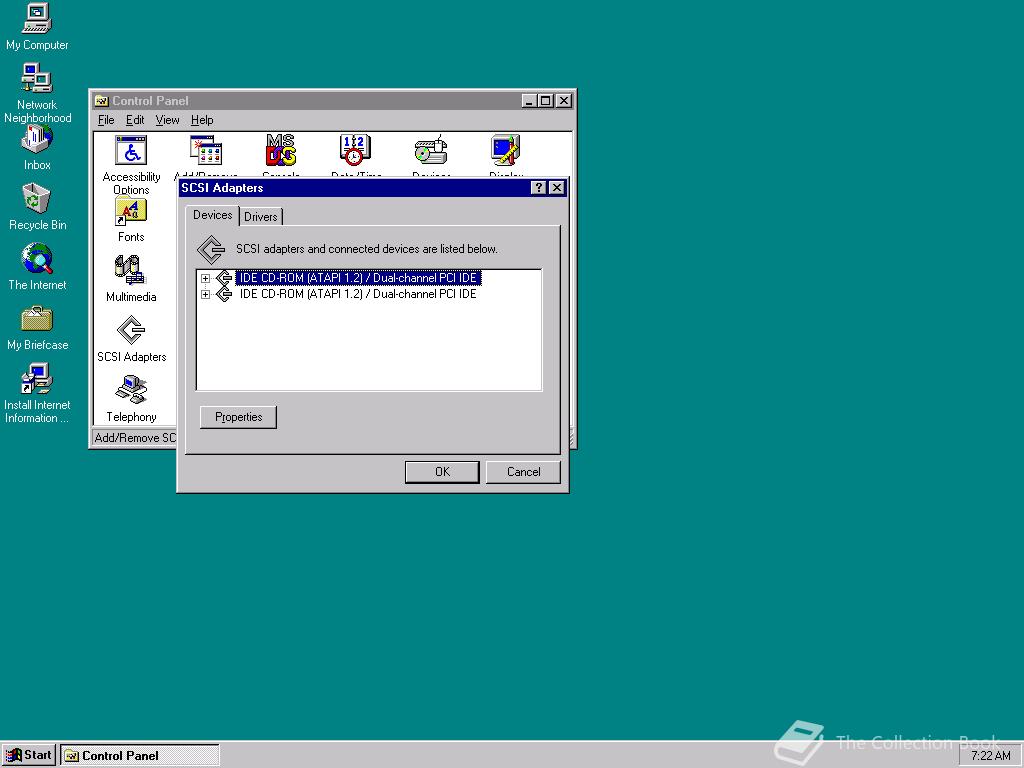
Task: Click the Properties button
Action: 238,417
